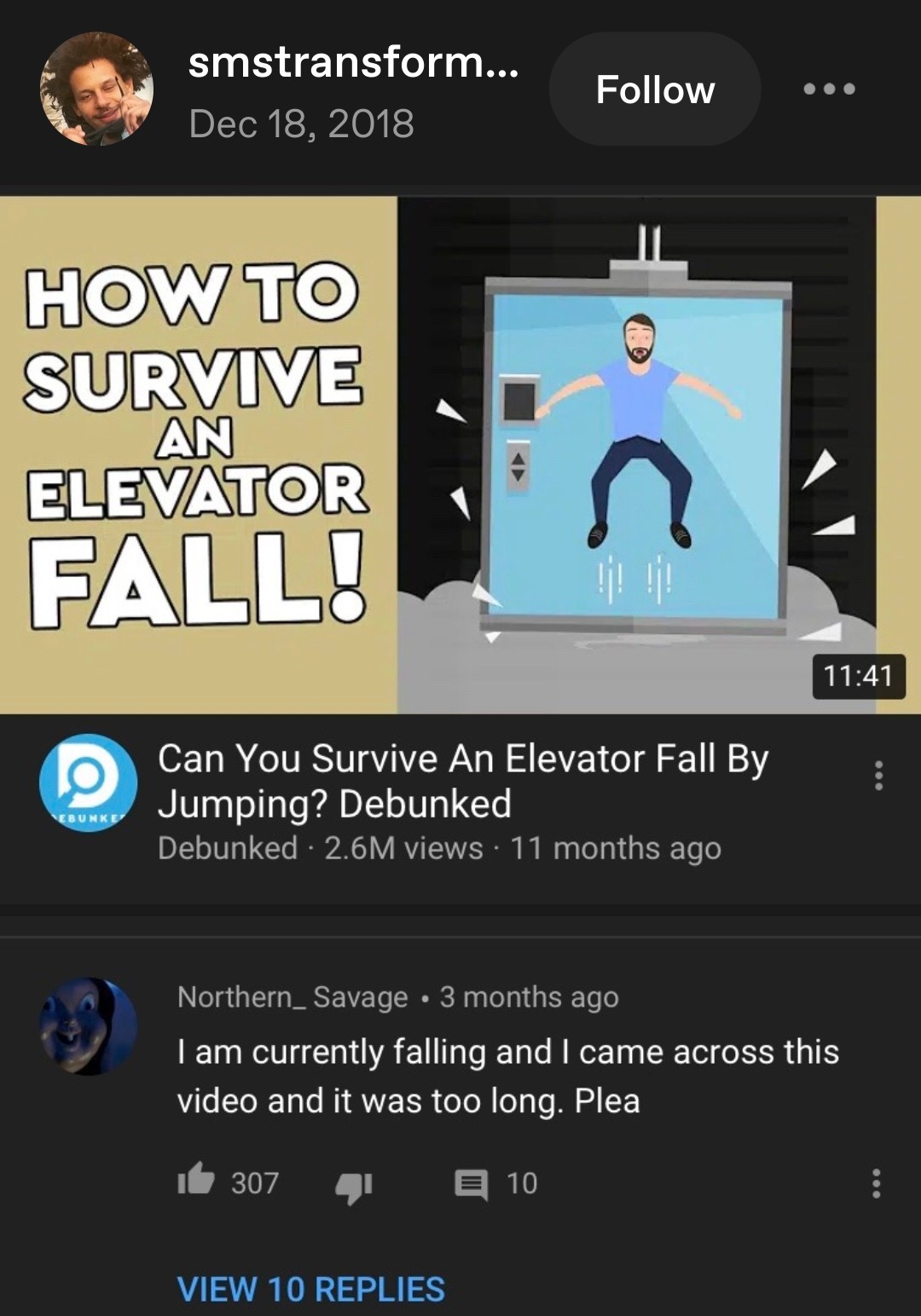Click the Debunked 2.6M views metadata line

click(x=439, y=848)
